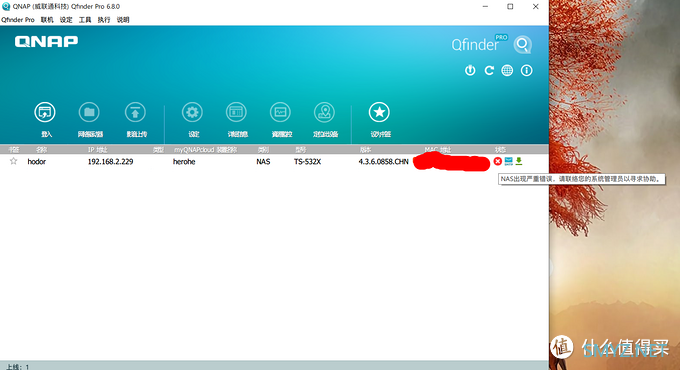Open the 说明 menu
Screen dimensions: 680x370
[123, 20]
